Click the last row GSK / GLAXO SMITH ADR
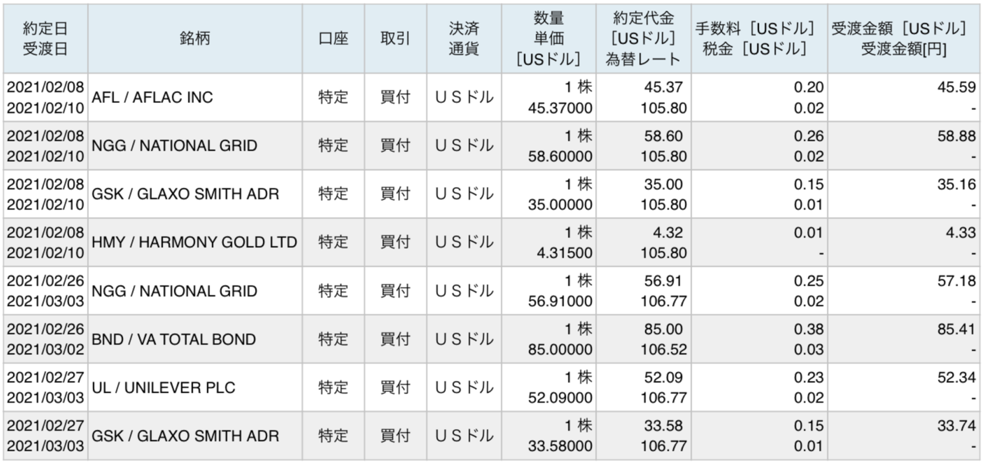The image size is (985, 467). (185, 436)
